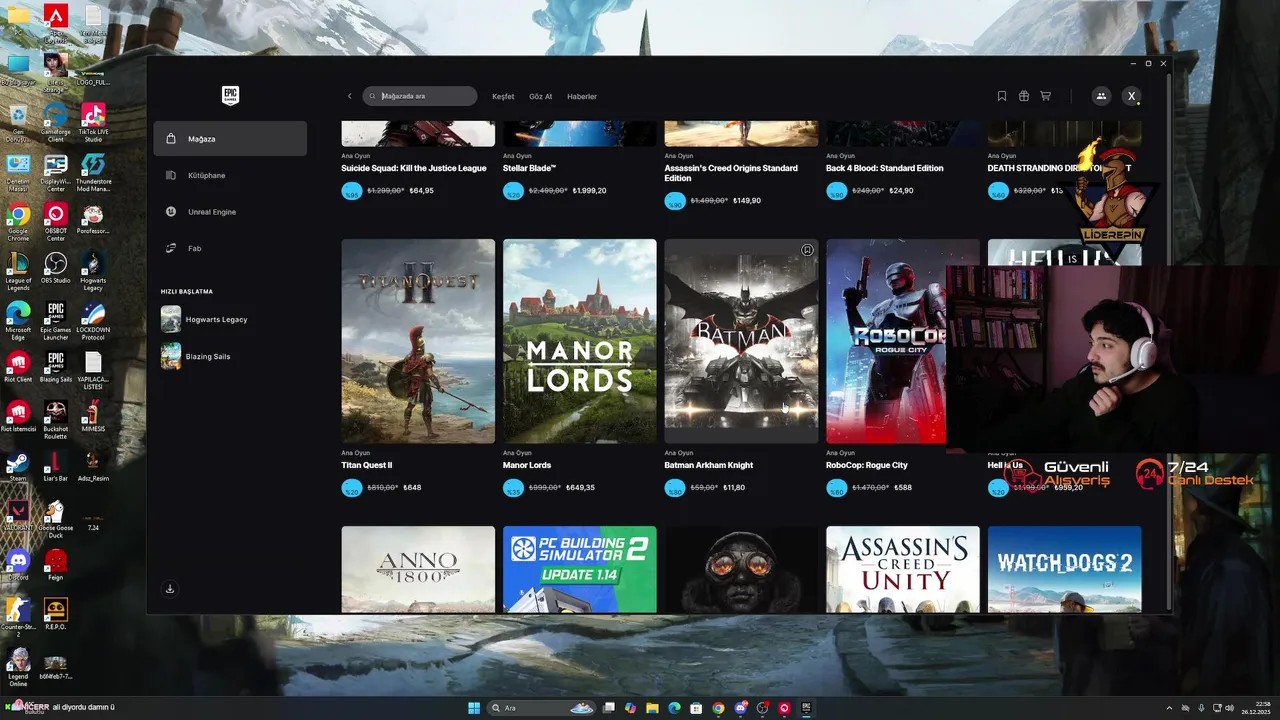Open R.E.P.O. desktop shortcut

pyautogui.click(x=56, y=615)
